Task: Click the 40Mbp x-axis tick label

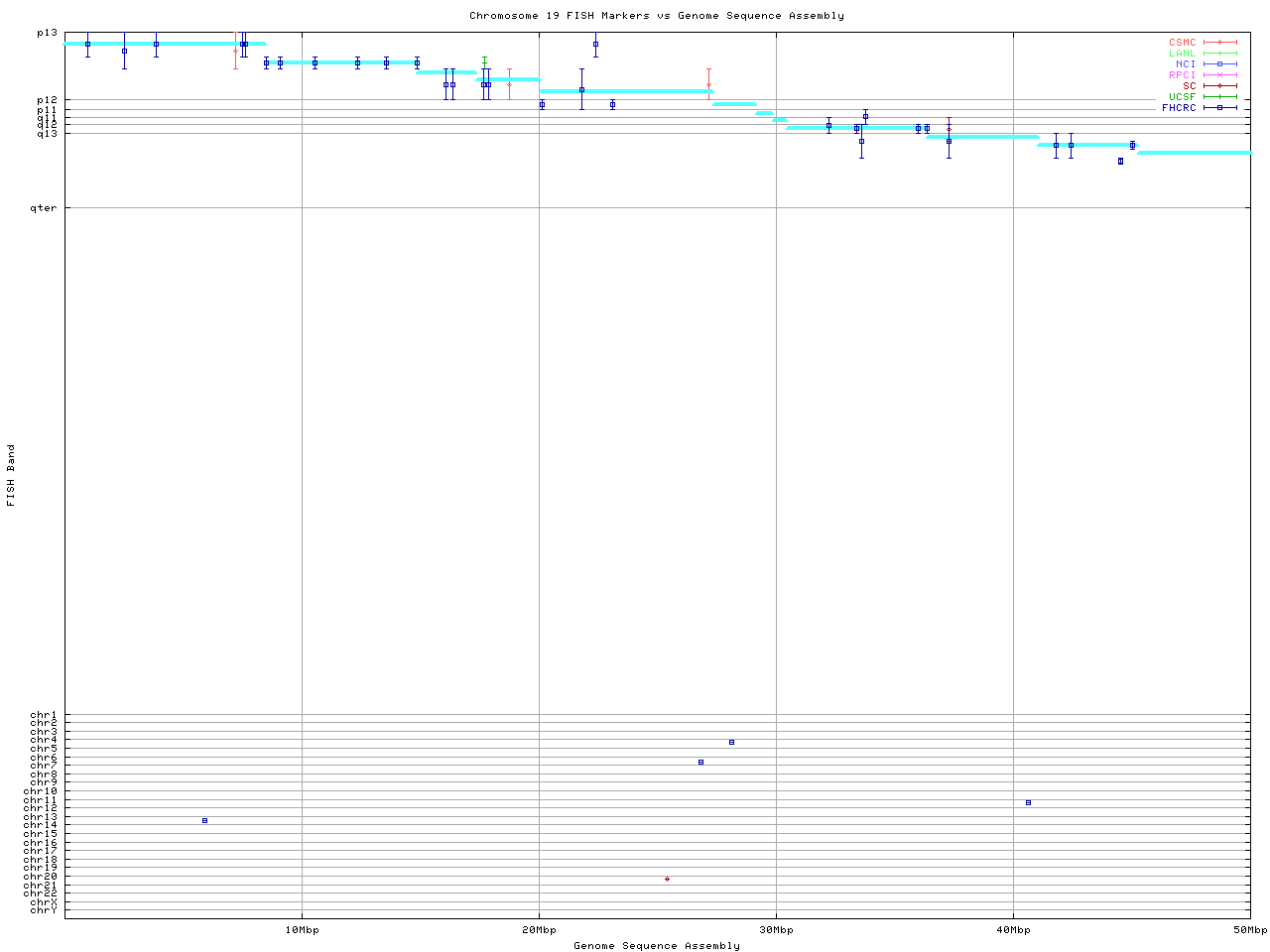Action: click(1013, 930)
